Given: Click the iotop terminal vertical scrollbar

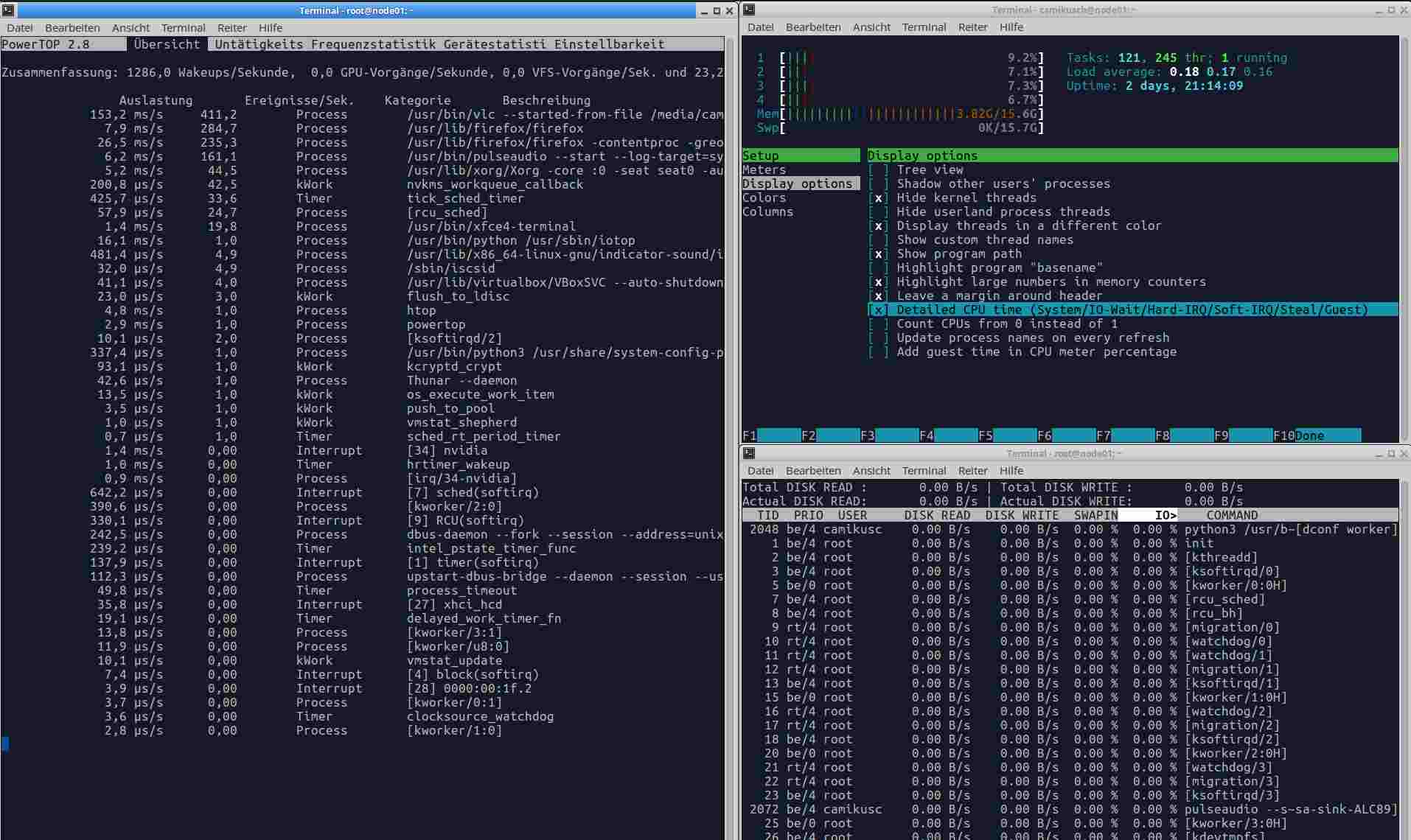Looking at the screenshot, I should pyautogui.click(x=1404, y=659).
